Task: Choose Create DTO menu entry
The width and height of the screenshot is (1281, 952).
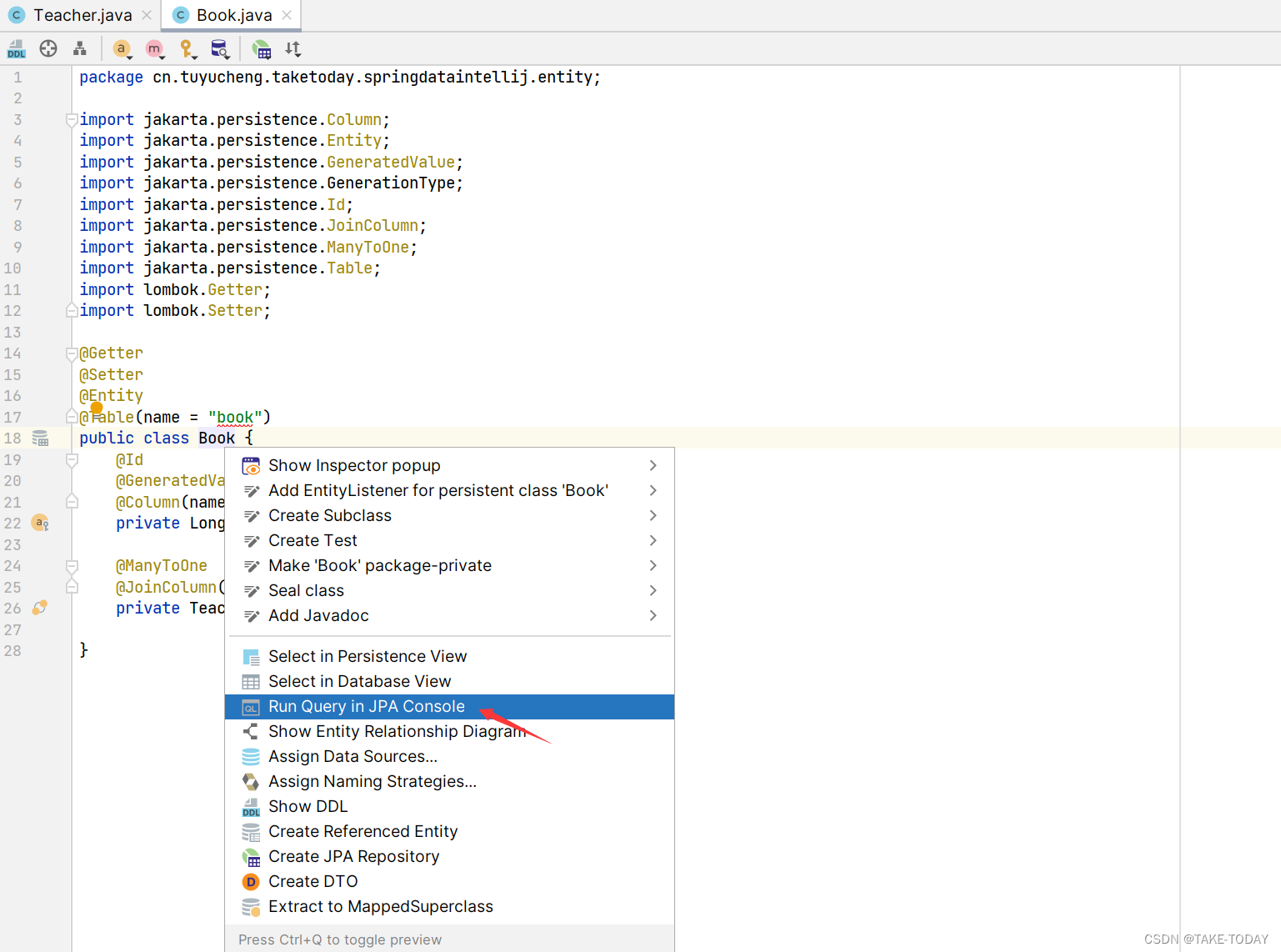Action: [449, 881]
